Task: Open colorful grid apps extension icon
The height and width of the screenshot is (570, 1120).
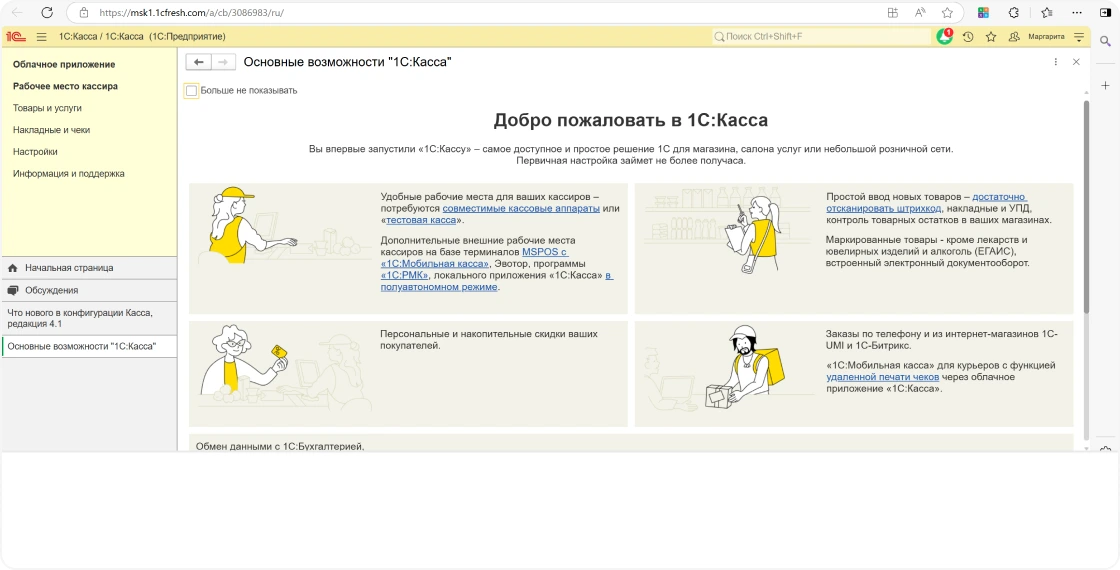Action: point(984,12)
